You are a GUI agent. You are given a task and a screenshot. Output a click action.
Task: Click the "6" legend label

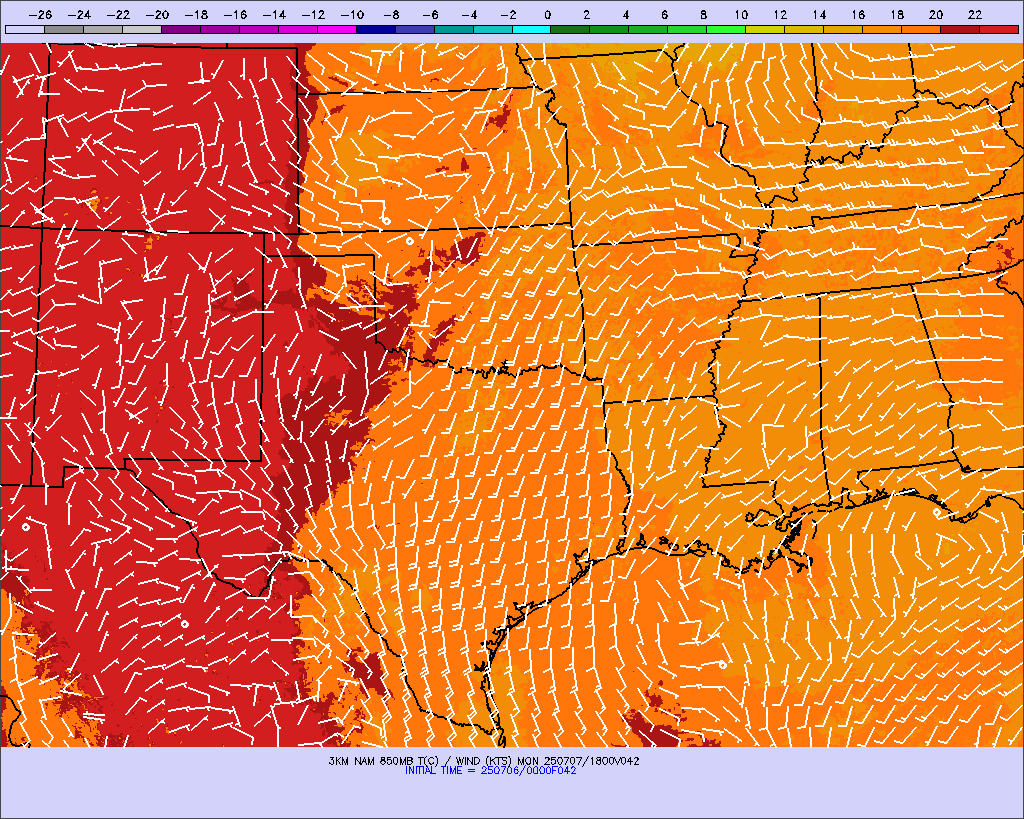664,14
